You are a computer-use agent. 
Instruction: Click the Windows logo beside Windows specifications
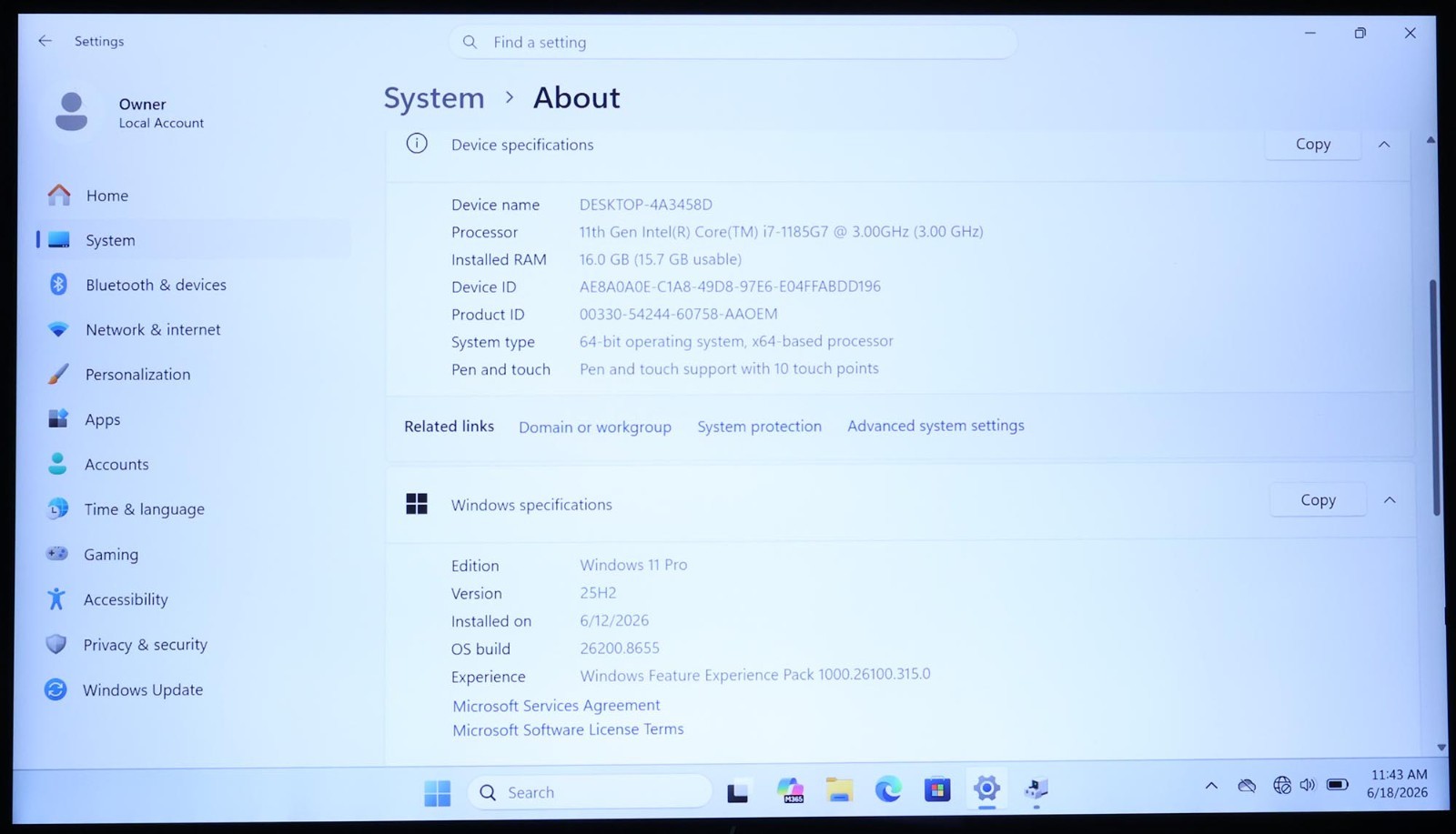point(417,504)
